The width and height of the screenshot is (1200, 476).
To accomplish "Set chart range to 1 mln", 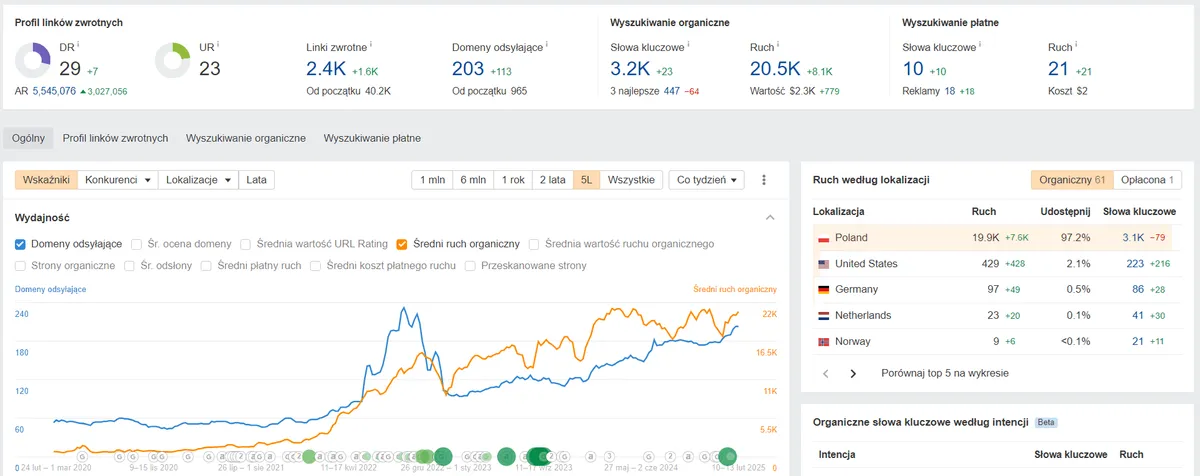I will pyautogui.click(x=432, y=180).
